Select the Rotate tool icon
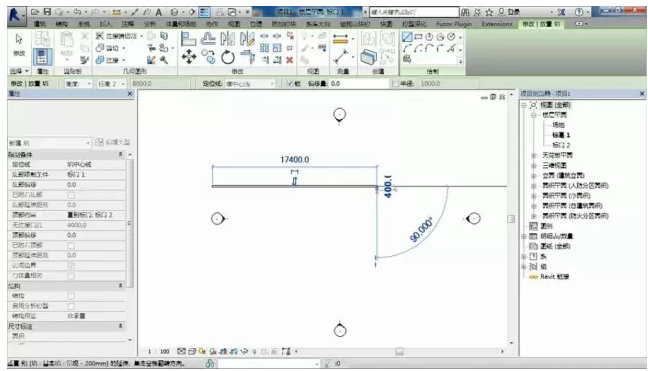Viewport: 648px width, 371px height. click(x=228, y=57)
